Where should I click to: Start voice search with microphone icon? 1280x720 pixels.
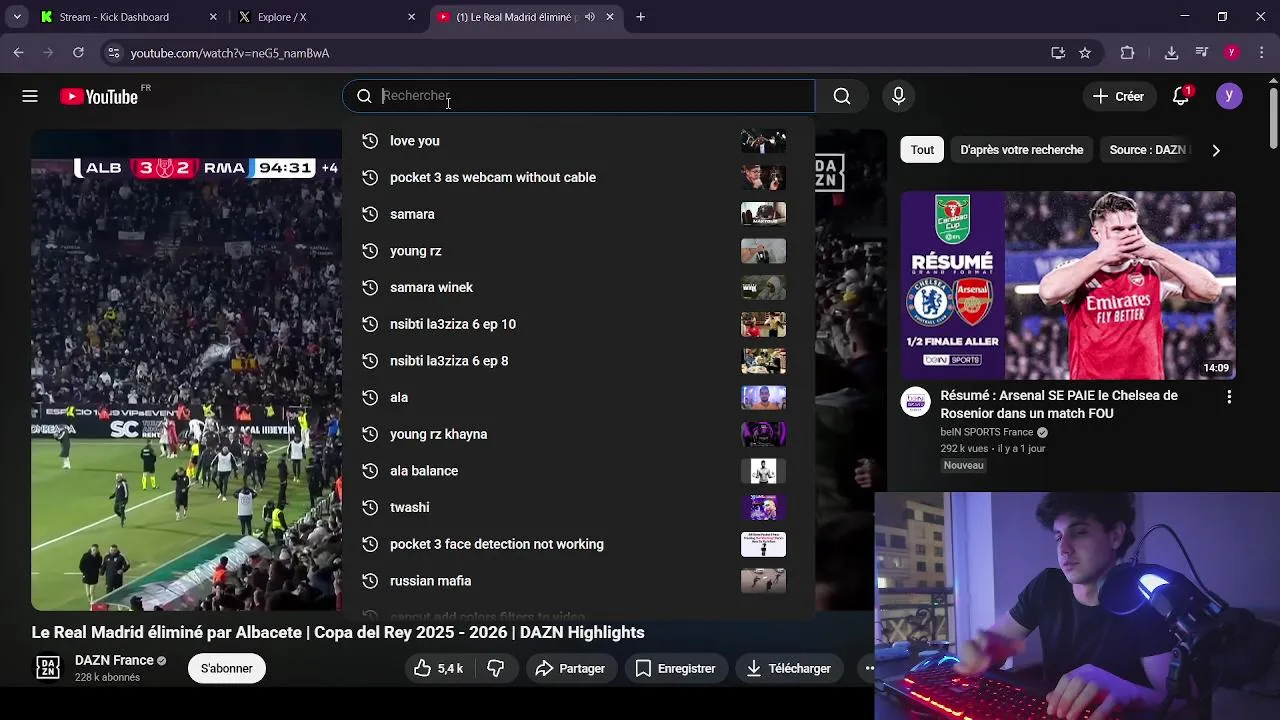tap(898, 96)
